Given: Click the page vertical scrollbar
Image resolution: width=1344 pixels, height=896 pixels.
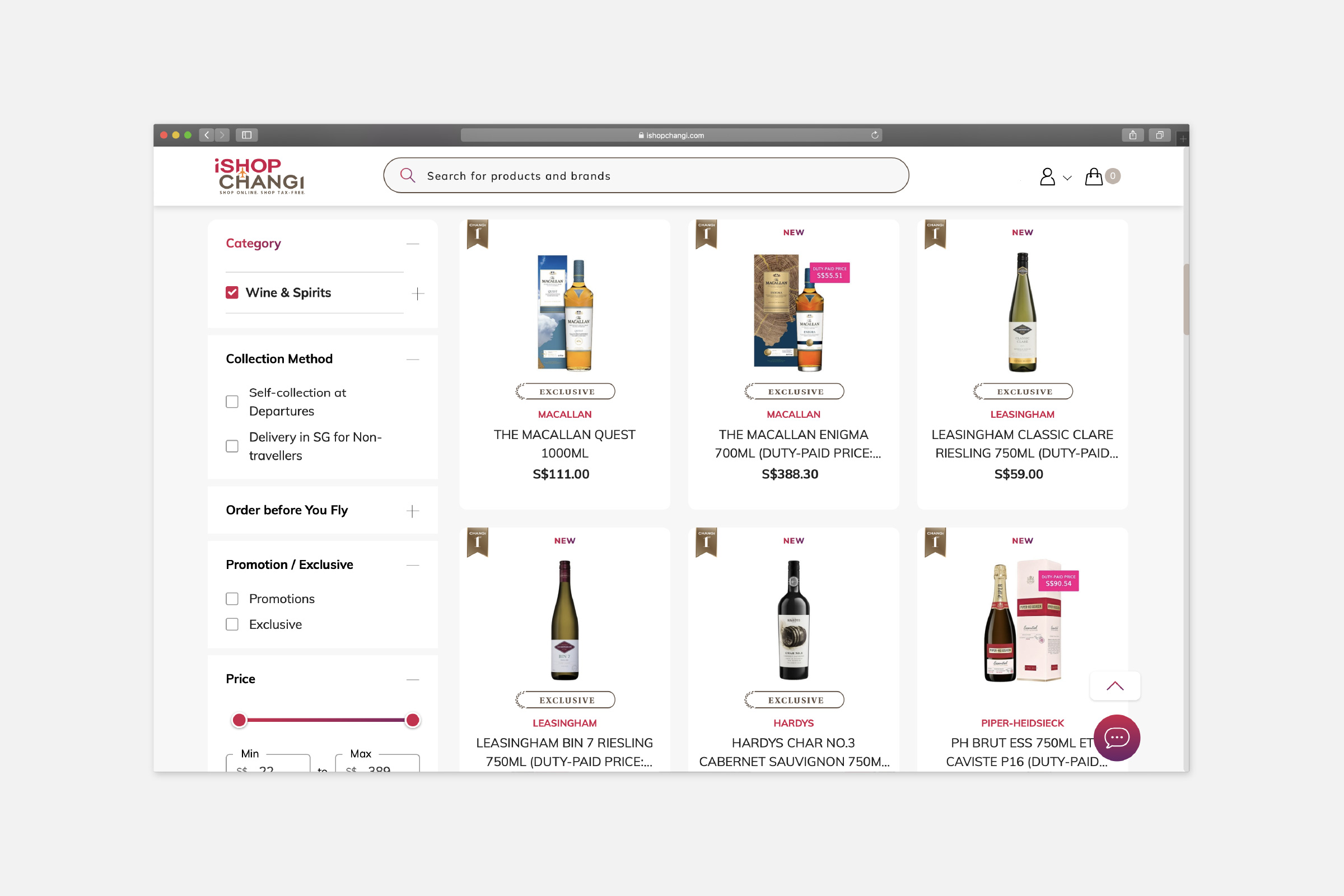Looking at the screenshot, I should coord(1186,299).
